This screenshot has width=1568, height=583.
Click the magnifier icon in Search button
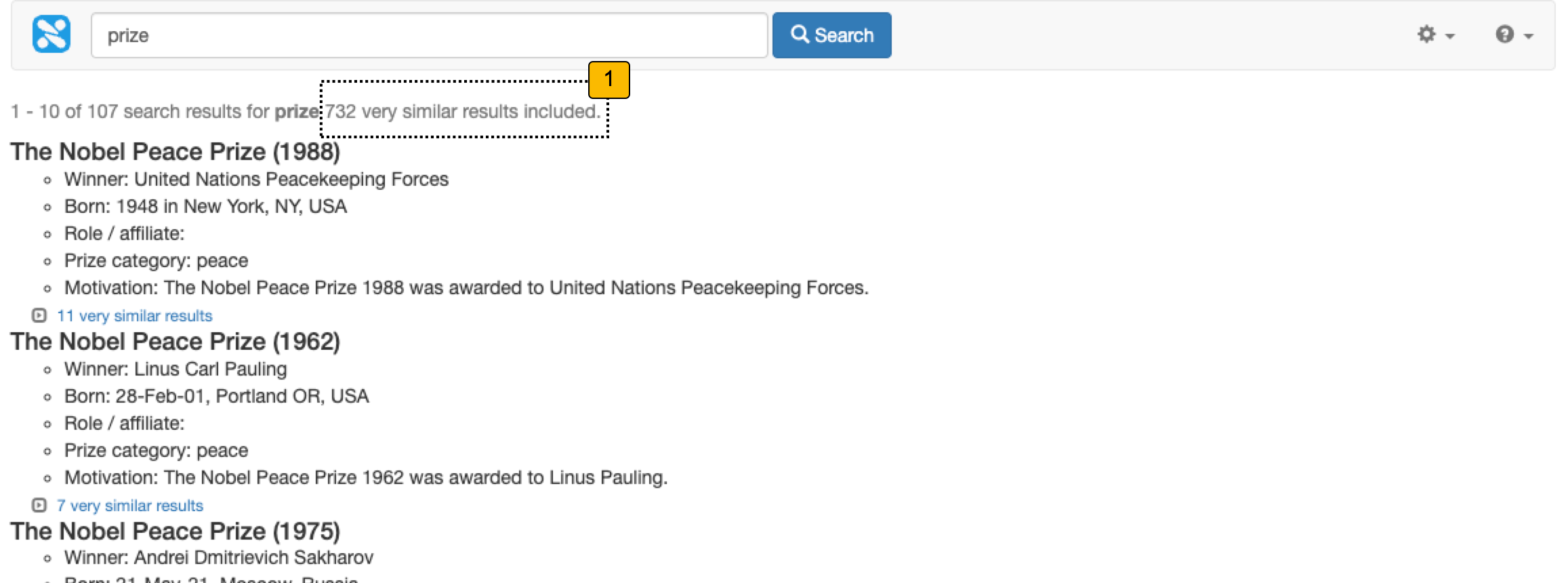(800, 35)
